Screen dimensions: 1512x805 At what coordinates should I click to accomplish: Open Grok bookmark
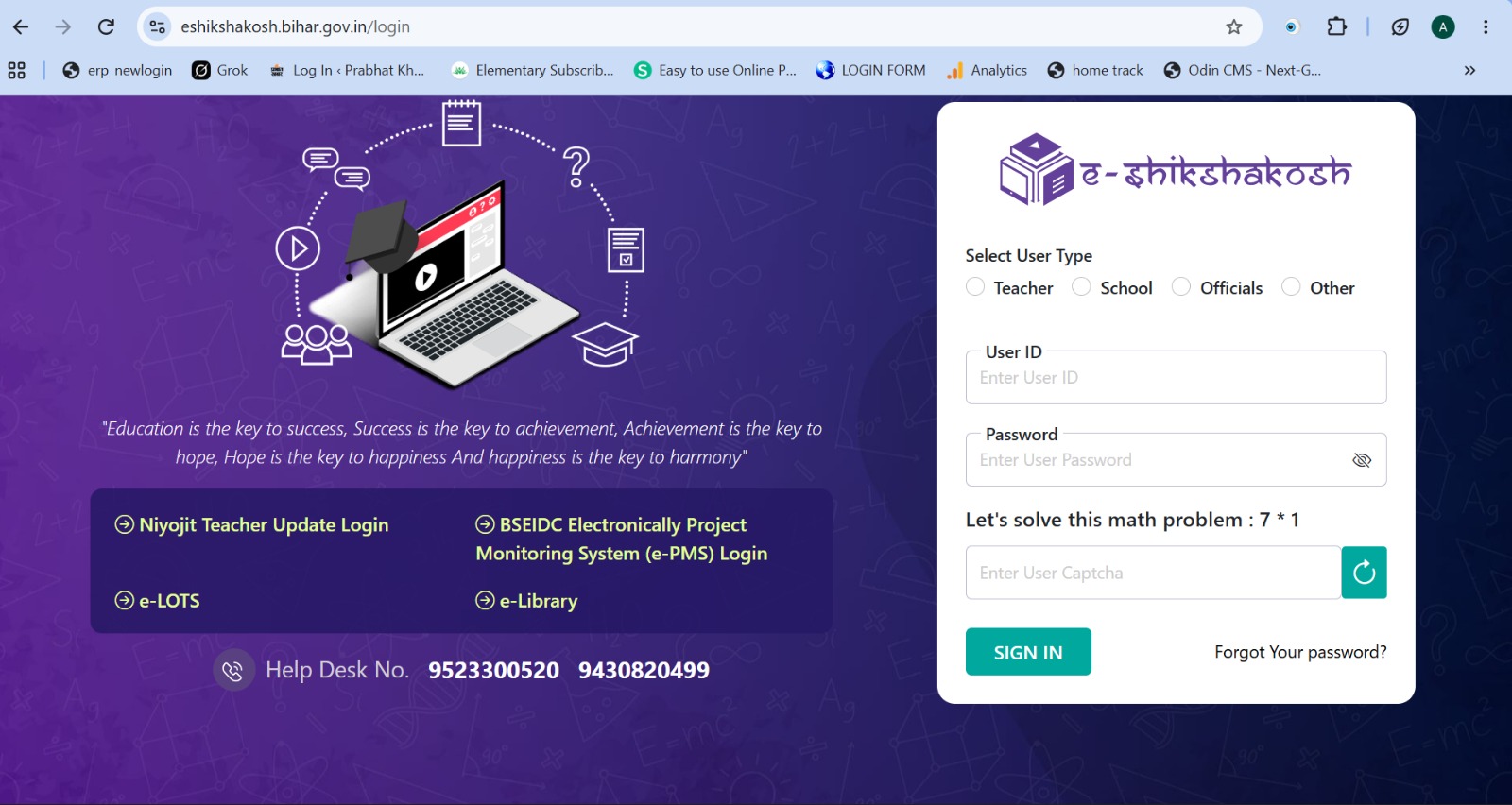tap(220, 70)
